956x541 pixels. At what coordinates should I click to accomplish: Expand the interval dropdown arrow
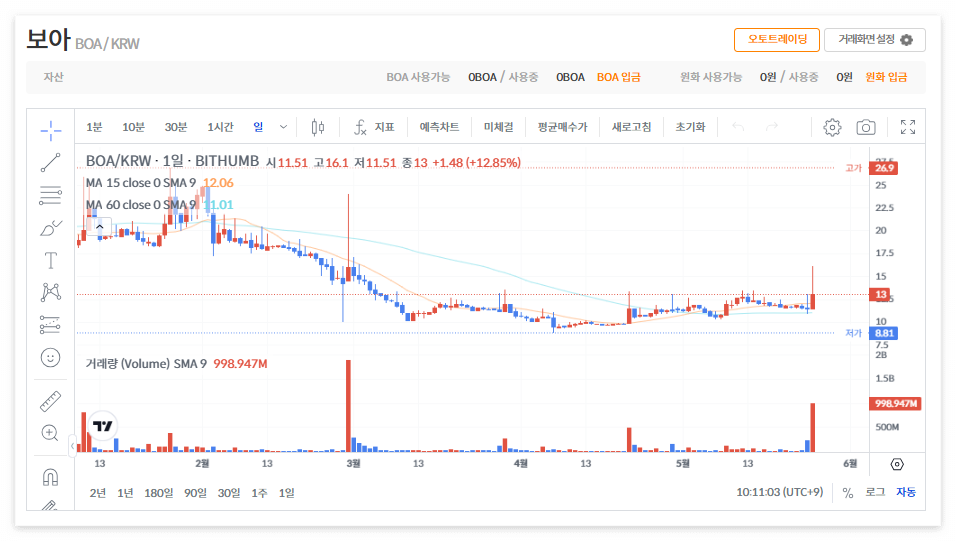284,127
